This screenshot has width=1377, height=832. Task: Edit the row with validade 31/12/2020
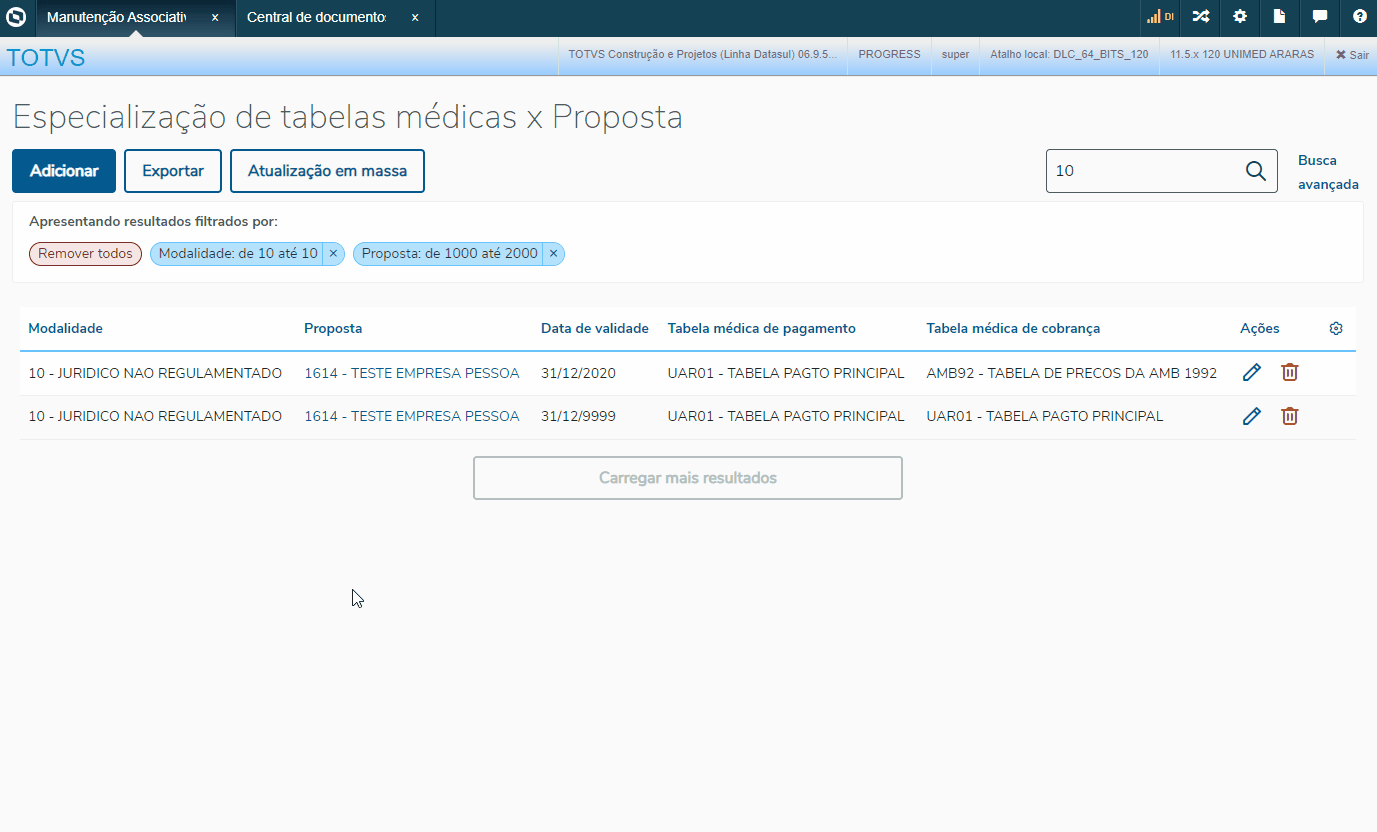click(x=1251, y=372)
